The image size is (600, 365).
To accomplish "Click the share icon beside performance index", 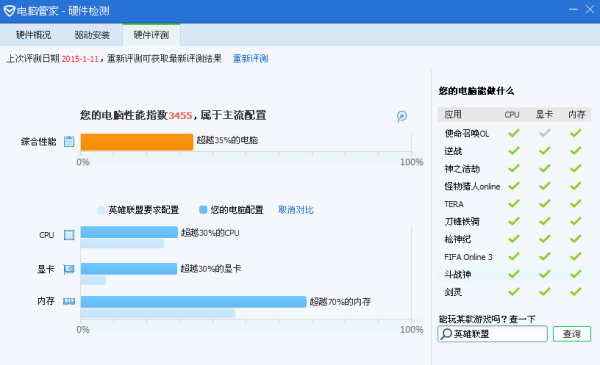I will point(401,116).
